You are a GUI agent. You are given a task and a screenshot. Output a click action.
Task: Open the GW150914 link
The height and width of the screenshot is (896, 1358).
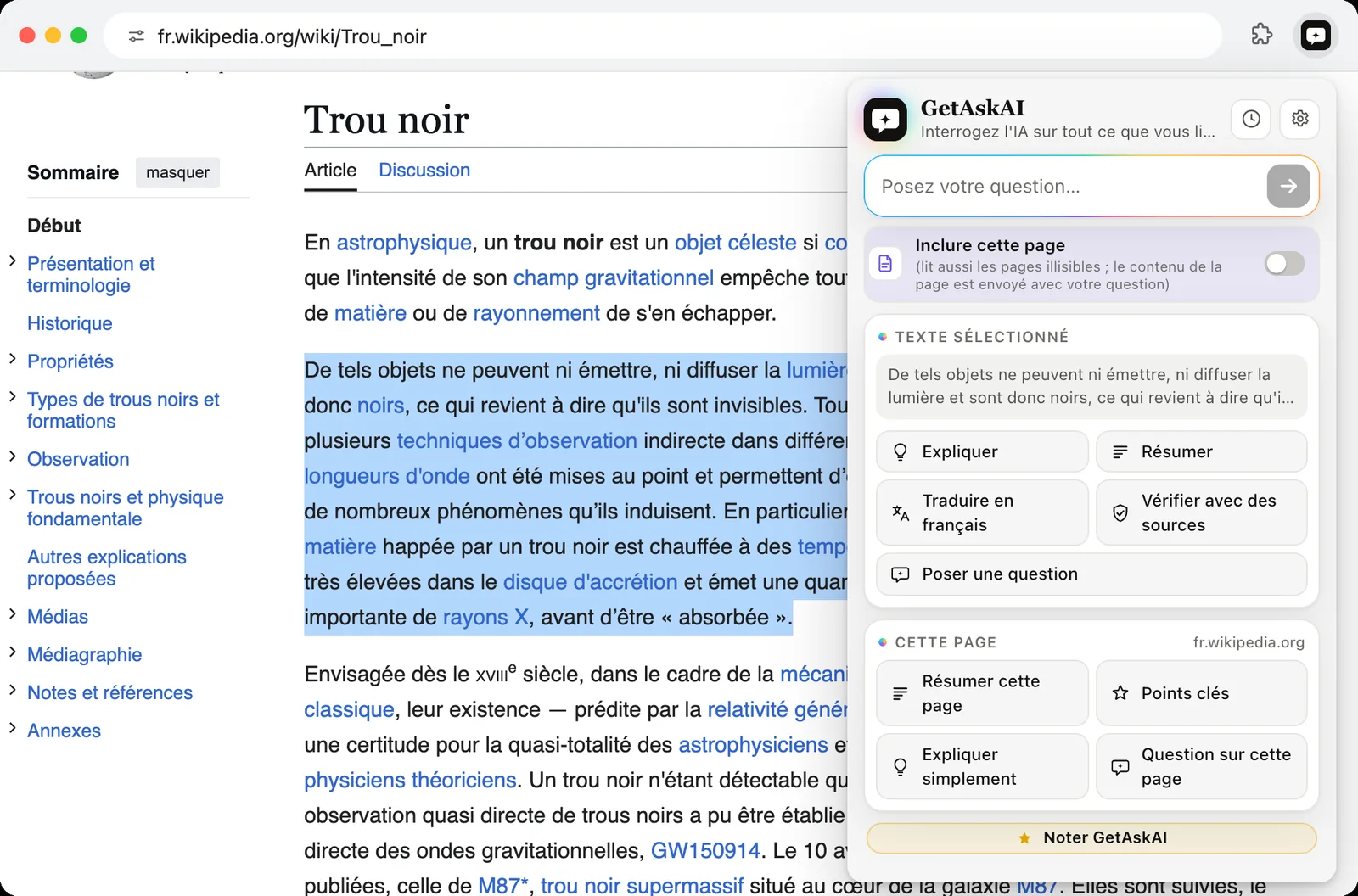(x=705, y=850)
